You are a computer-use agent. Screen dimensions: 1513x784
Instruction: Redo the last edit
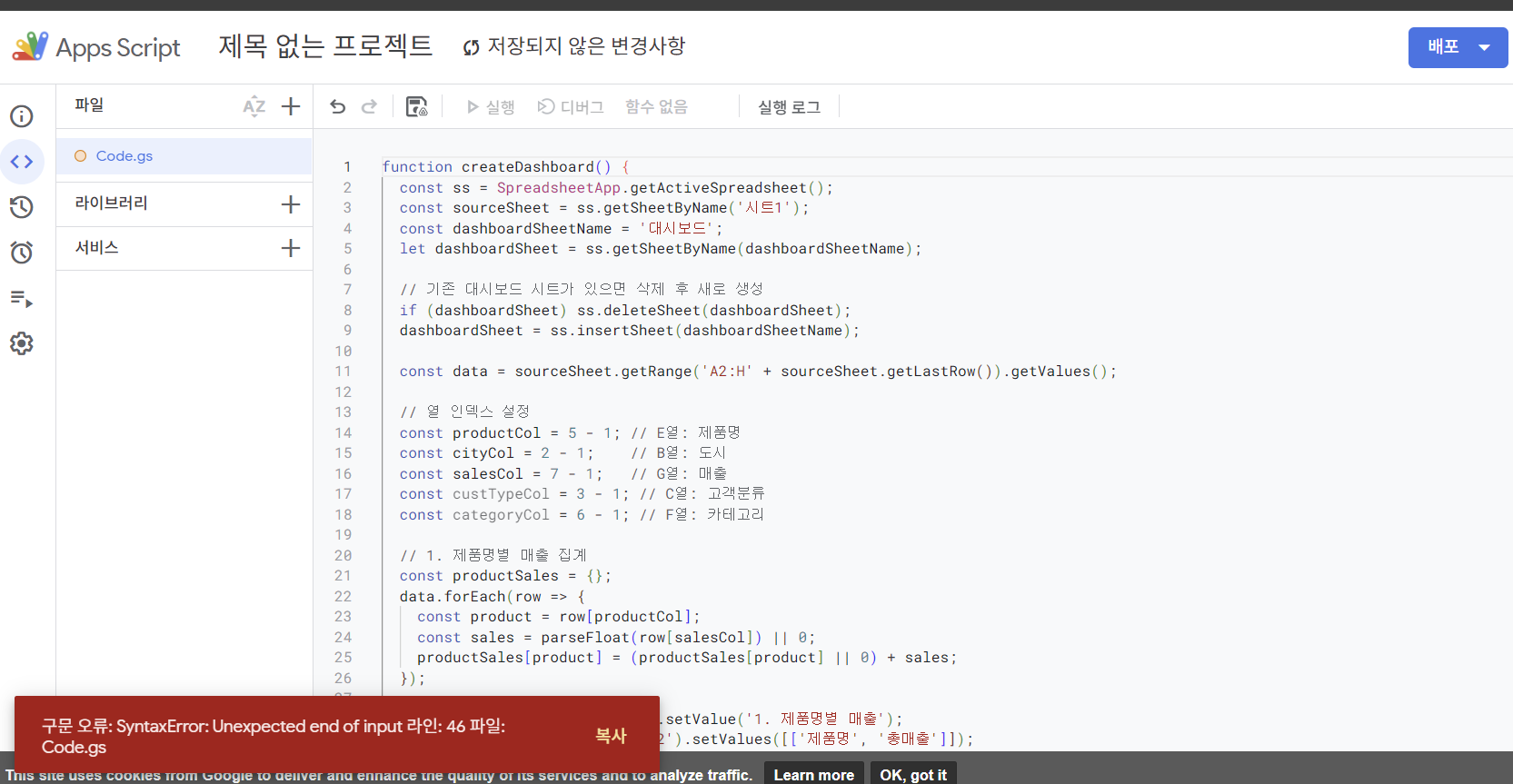click(369, 106)
